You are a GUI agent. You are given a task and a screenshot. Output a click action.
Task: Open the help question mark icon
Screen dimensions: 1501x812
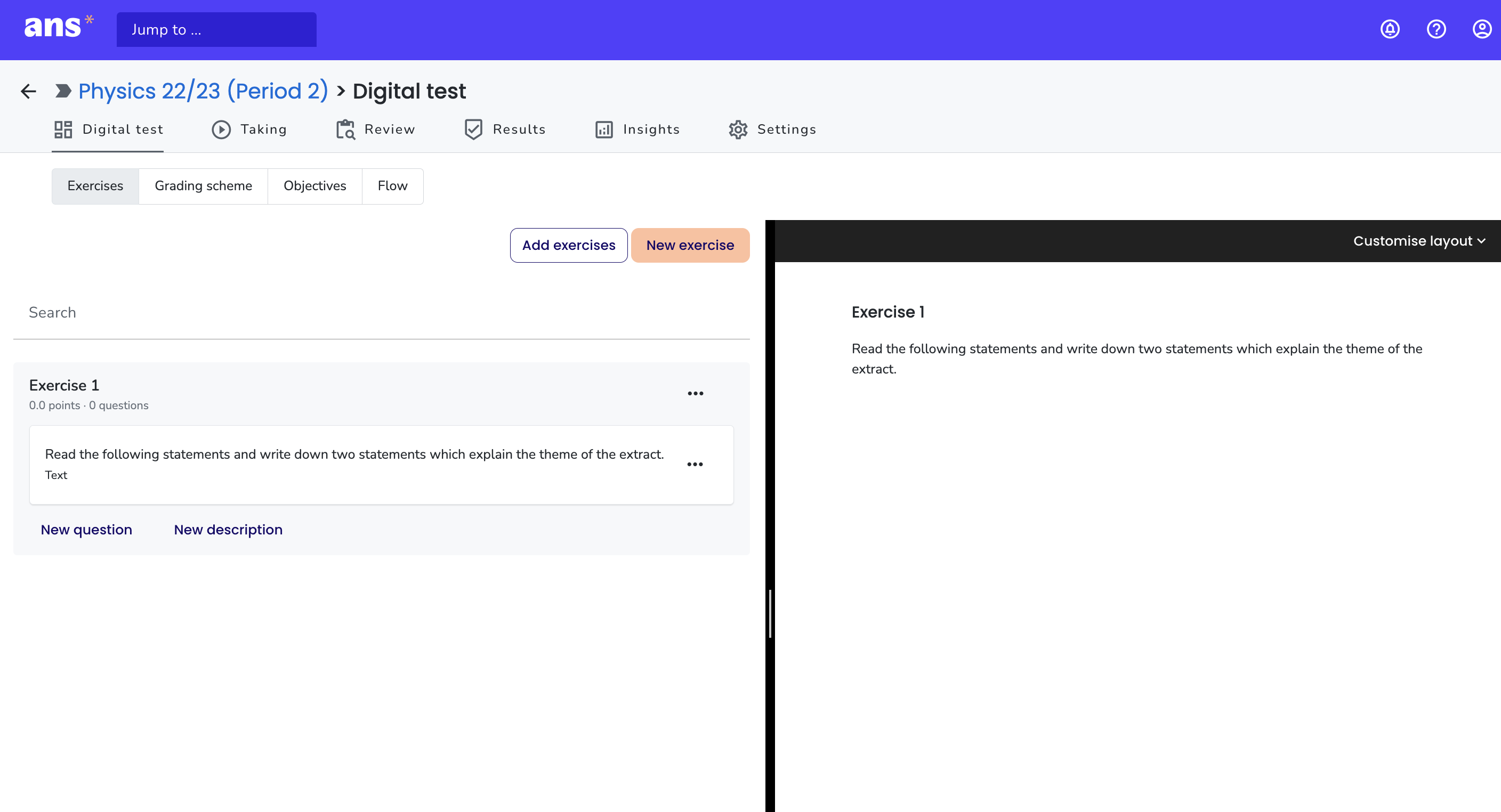1436,29
